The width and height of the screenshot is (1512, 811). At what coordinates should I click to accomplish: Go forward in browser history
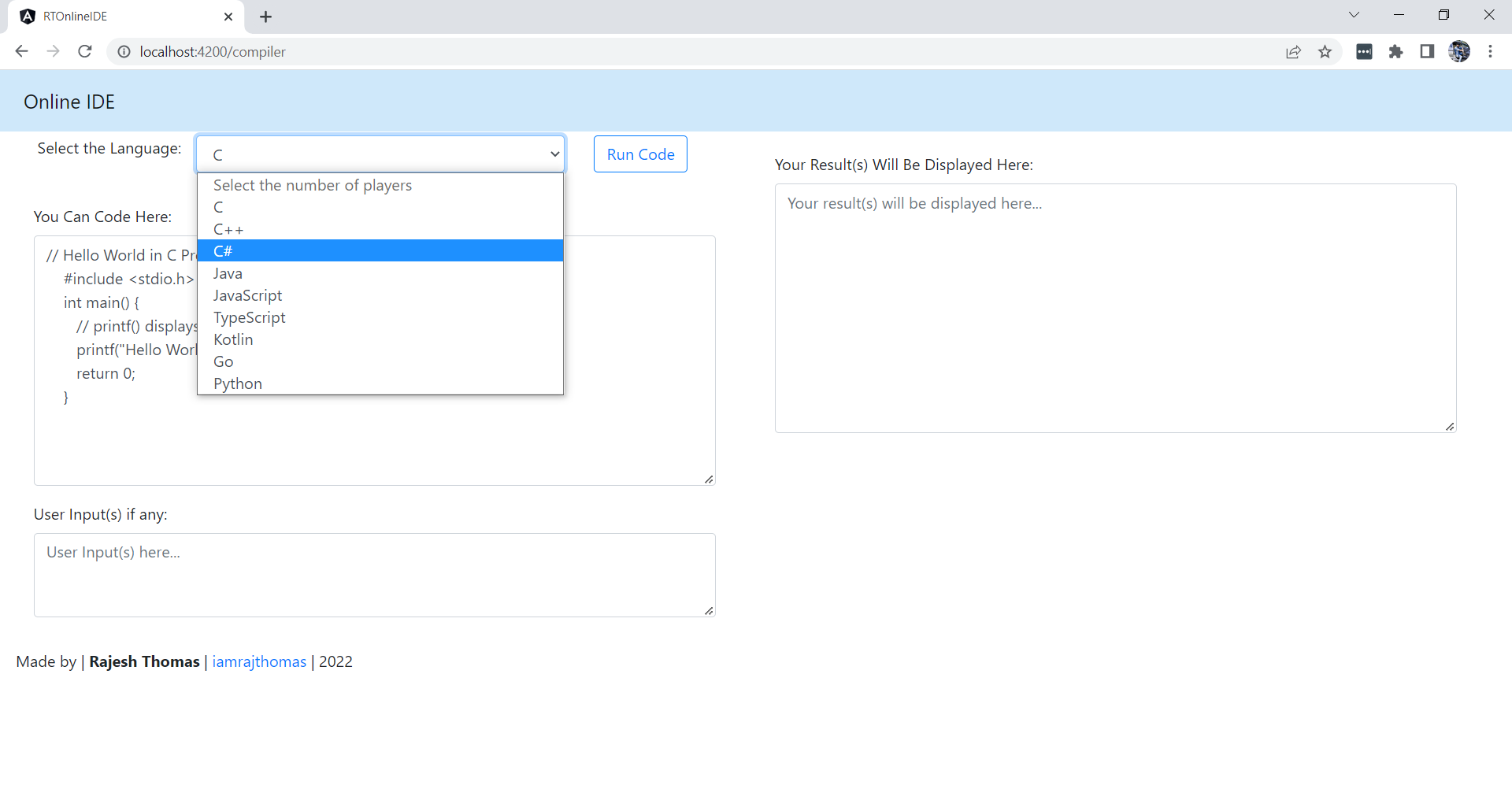[x=53, y=51]
